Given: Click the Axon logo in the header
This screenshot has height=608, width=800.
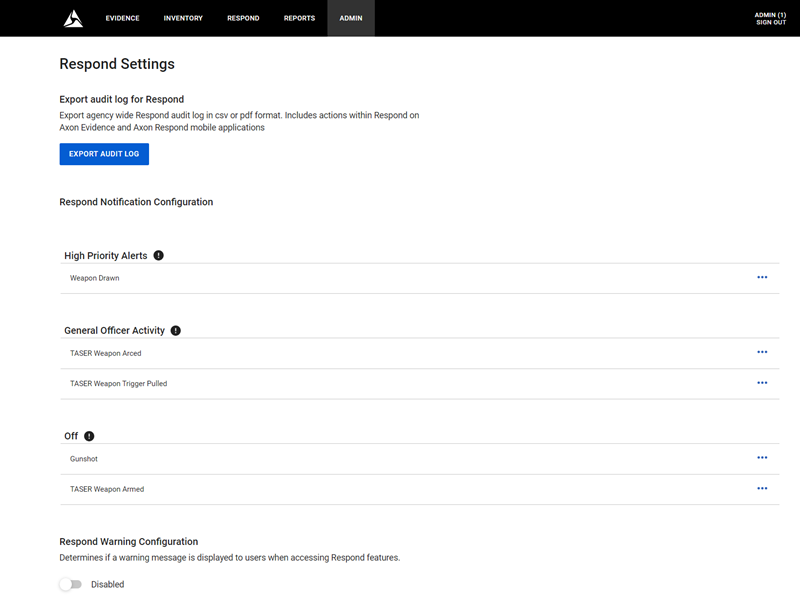Looking at the screenshot, I should click(73, 18).
